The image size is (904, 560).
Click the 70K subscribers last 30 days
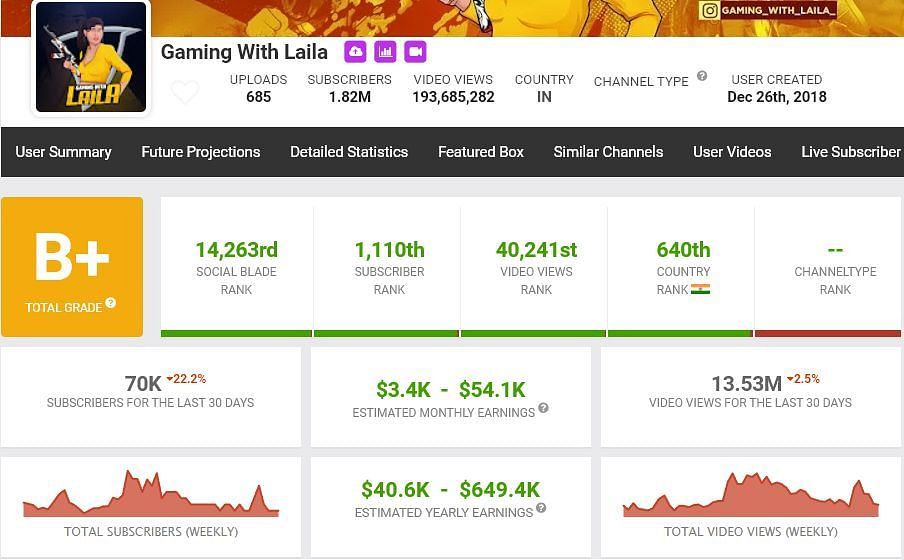pos(143,384)
